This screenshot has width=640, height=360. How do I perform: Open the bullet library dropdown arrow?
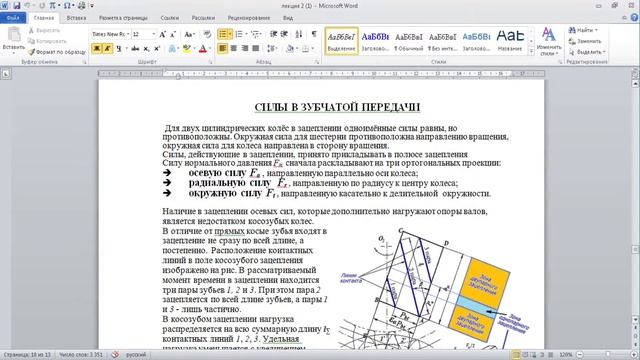230,34
